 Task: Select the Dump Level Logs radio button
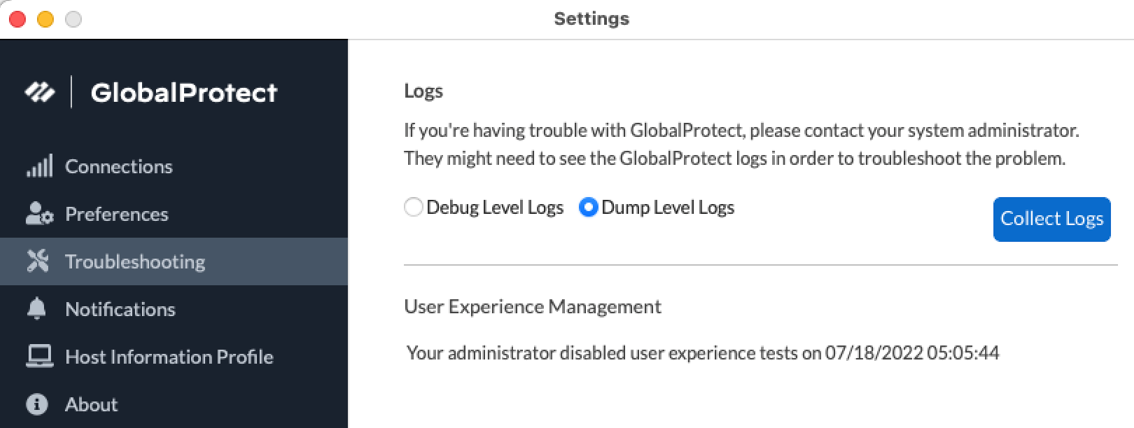[589, 208]
